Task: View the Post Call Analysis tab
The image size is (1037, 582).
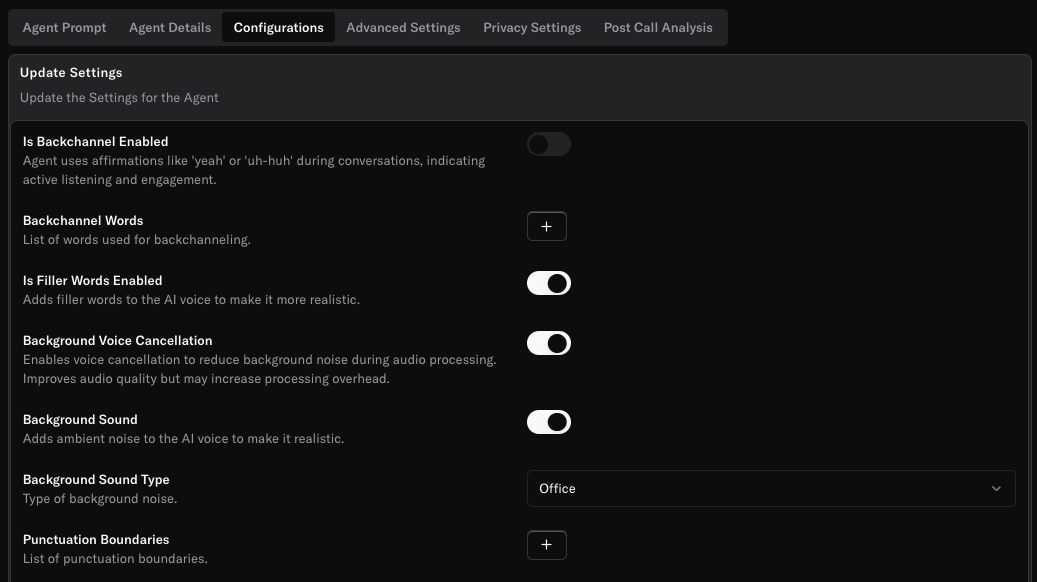Action: point(657,27)
